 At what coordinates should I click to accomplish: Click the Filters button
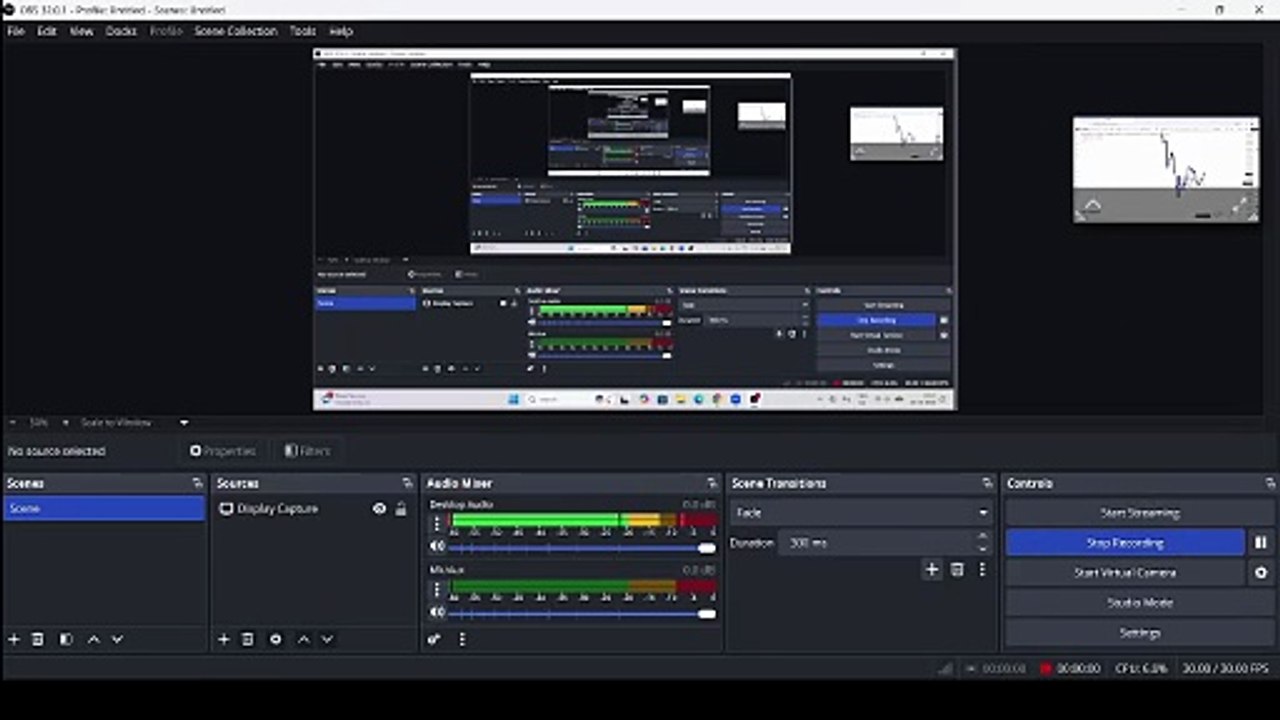[307, 451]
